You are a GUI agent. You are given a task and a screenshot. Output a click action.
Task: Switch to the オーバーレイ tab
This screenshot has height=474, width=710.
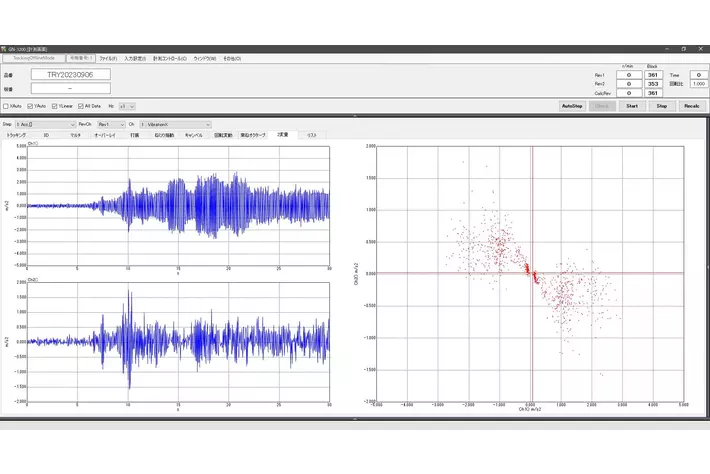click(x=105, y=134)
